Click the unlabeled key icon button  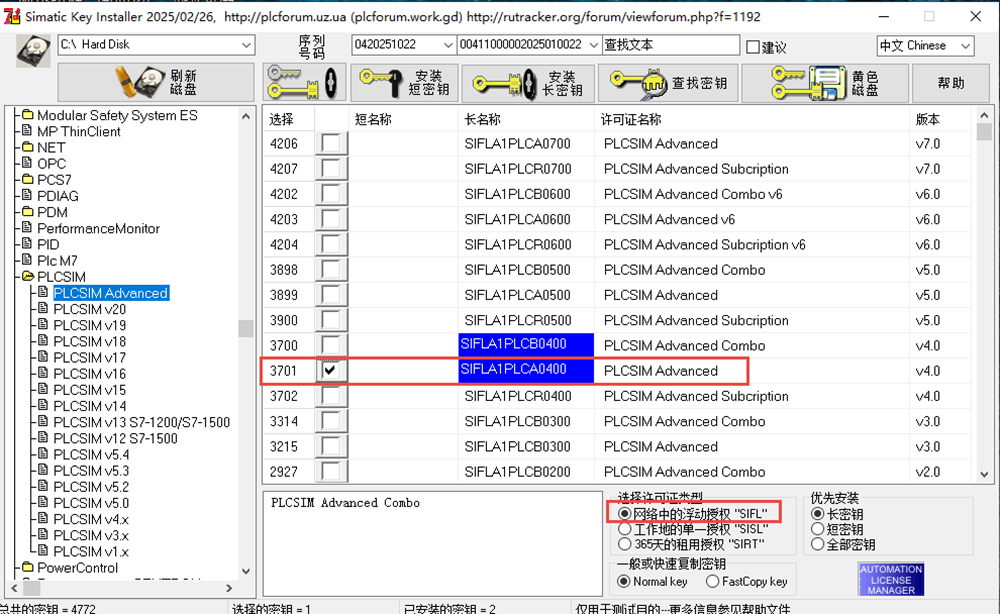pyautogui.click(x=304, y=83)
